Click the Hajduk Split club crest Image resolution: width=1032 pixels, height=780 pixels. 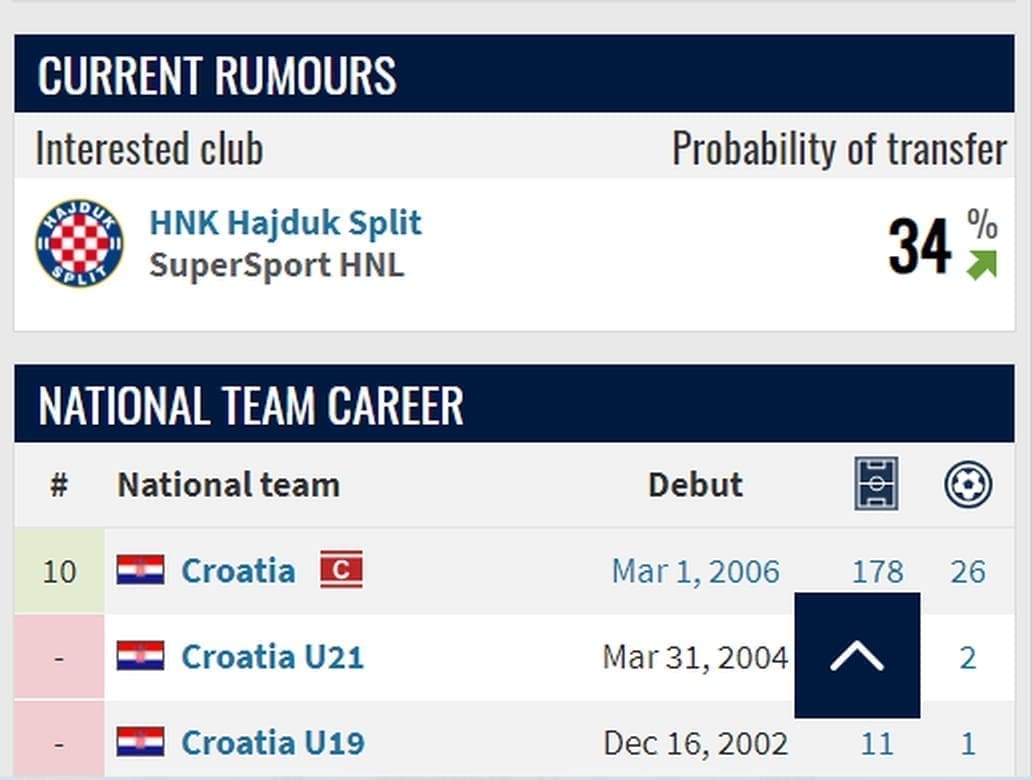(x=79, y=243)
